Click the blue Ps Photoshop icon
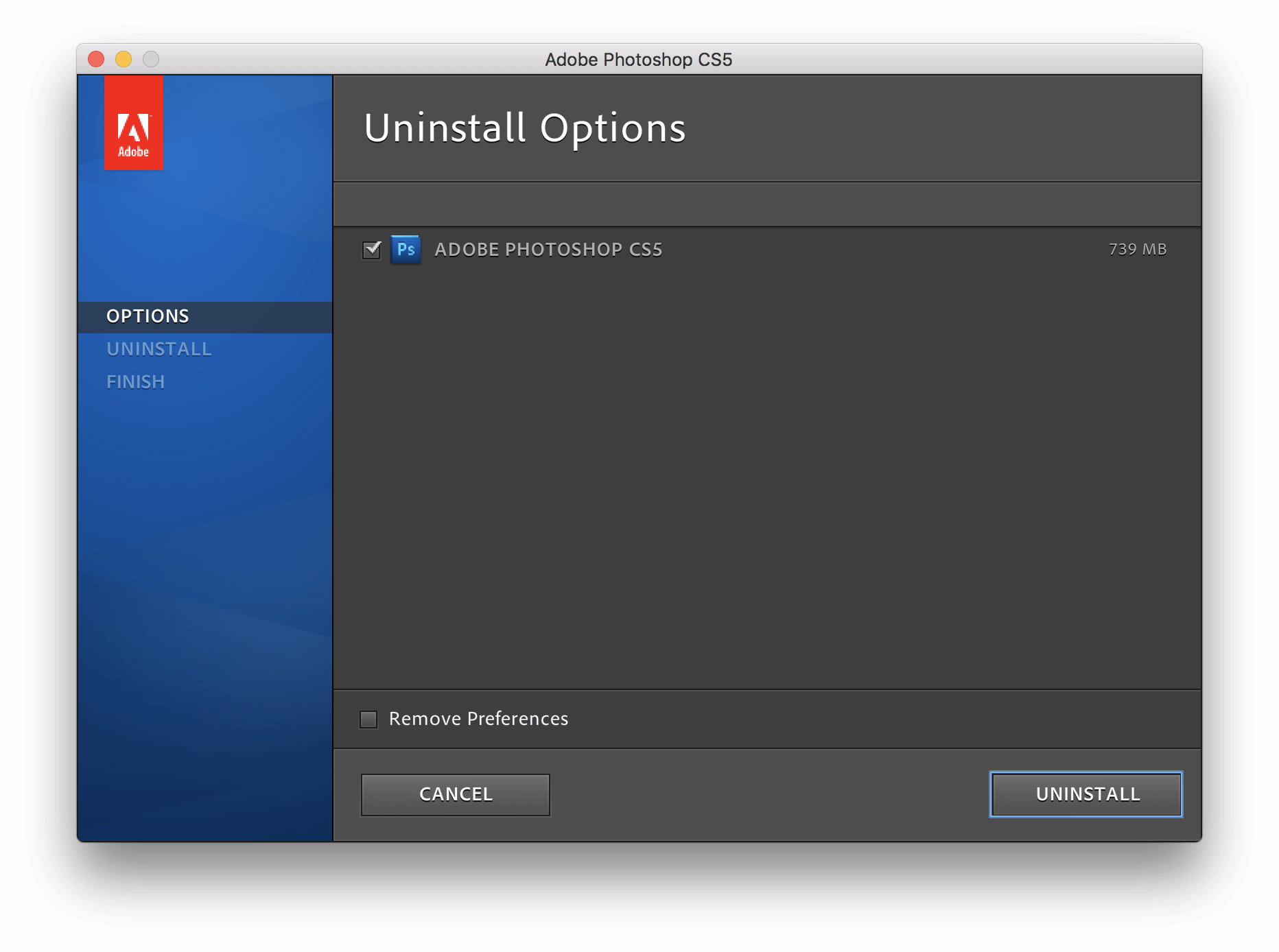 tap(406, 250)
